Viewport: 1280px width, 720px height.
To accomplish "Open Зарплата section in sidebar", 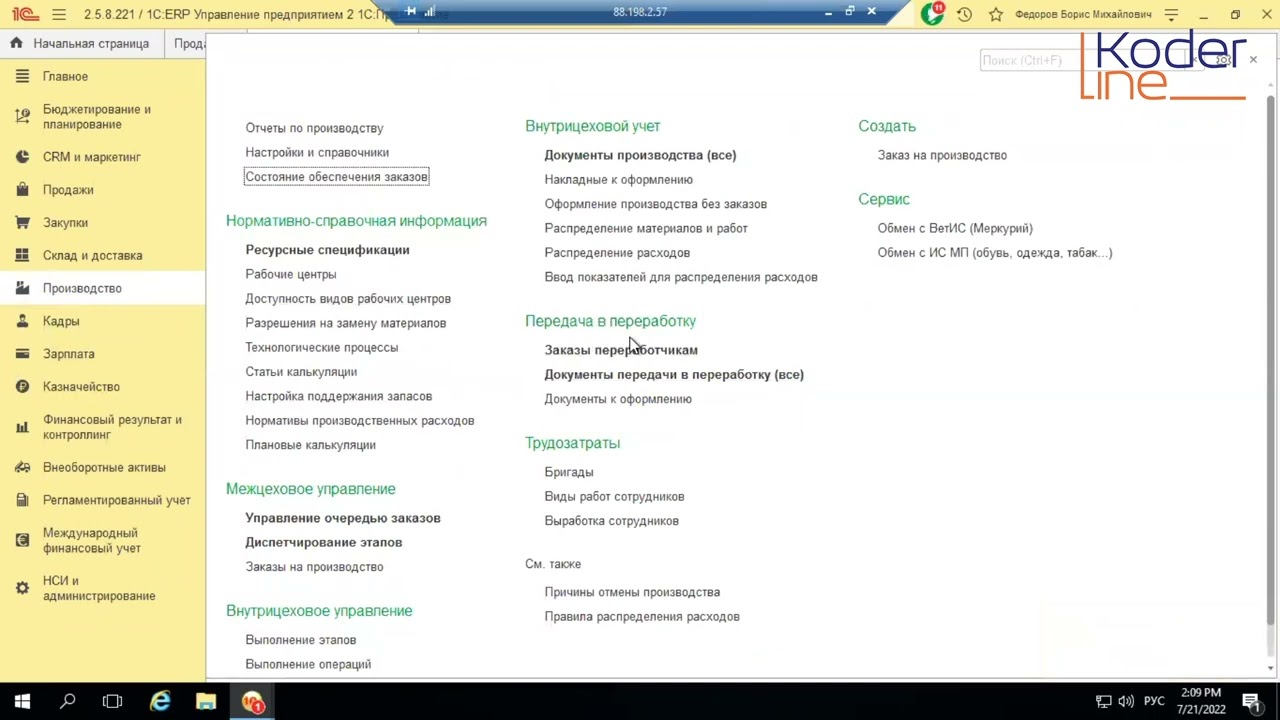I will click(69, 354).
